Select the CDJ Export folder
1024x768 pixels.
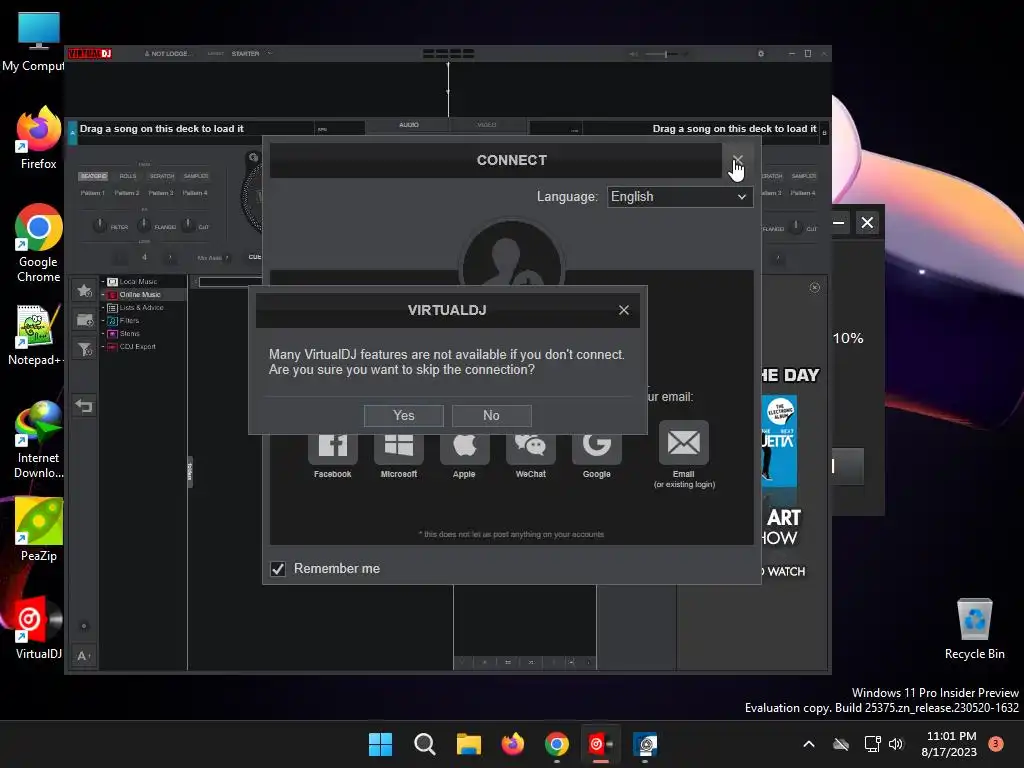point(137,347)
